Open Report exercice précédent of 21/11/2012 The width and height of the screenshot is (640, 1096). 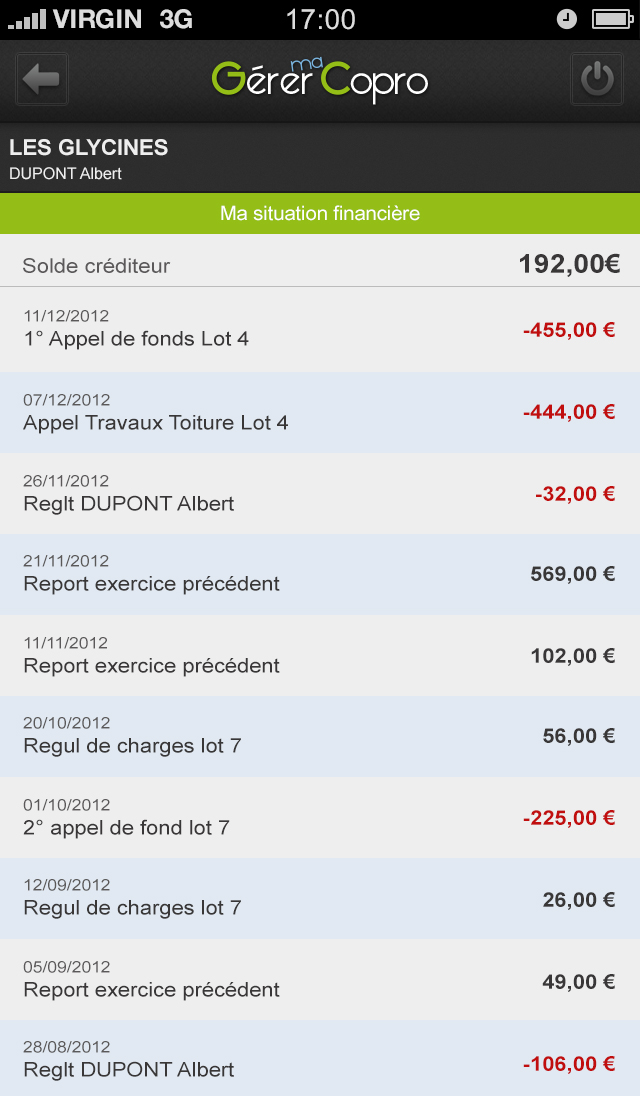pyautogui.click(x=320, y=575)
